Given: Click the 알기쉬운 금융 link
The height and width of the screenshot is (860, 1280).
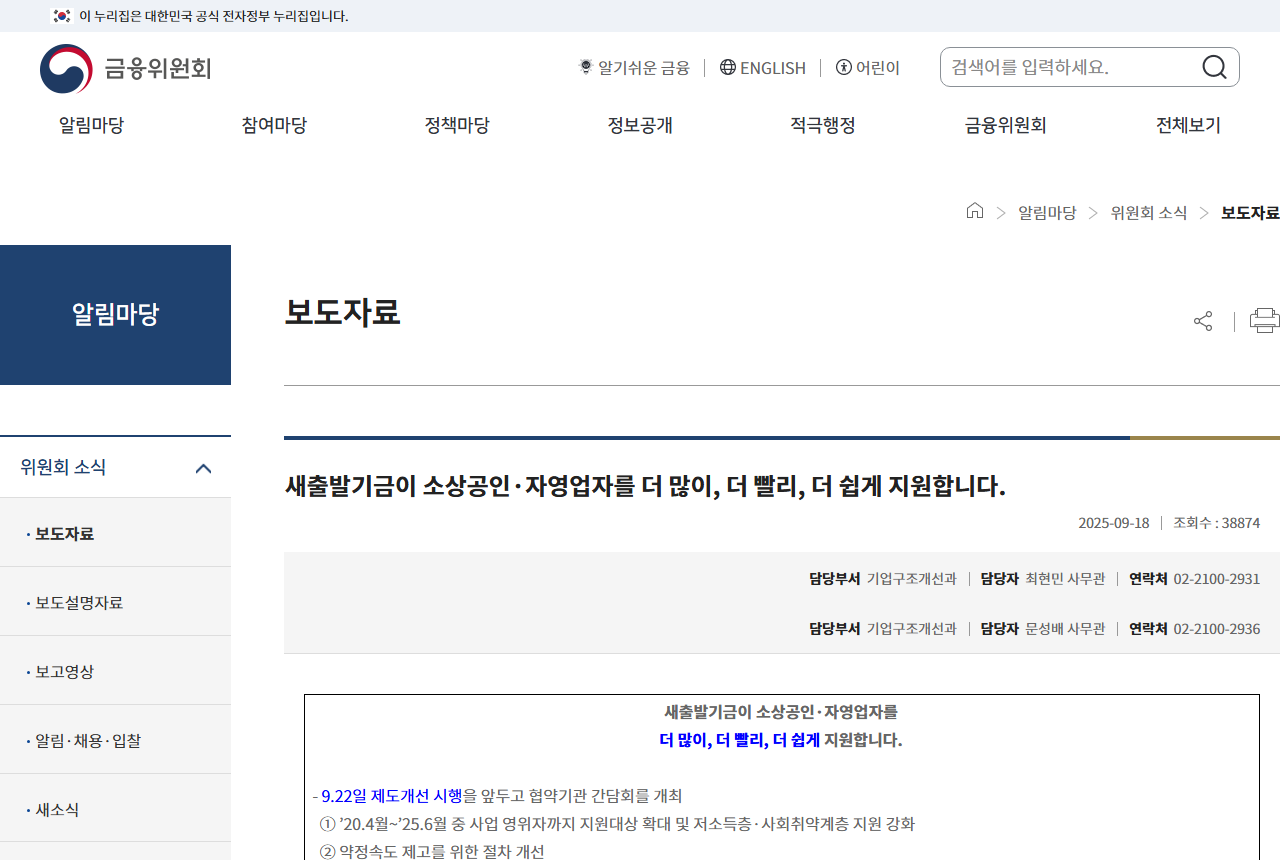Looking at the screenshot, I should click(x=644, y=67).
